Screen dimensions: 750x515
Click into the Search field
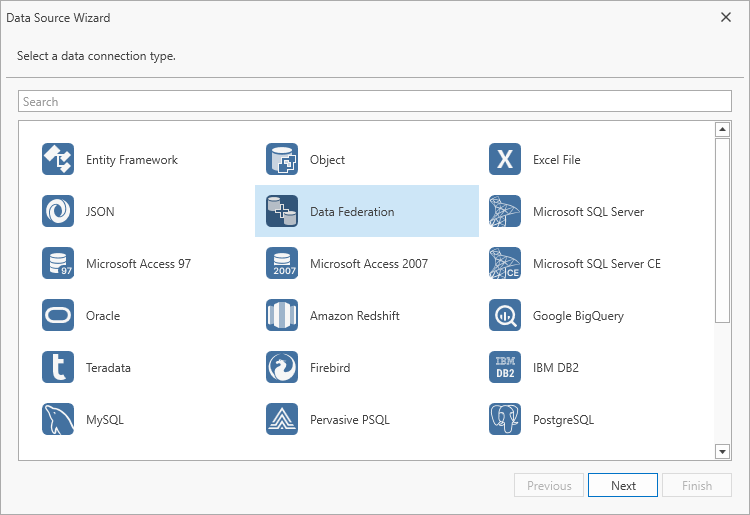tap(374, 102)
